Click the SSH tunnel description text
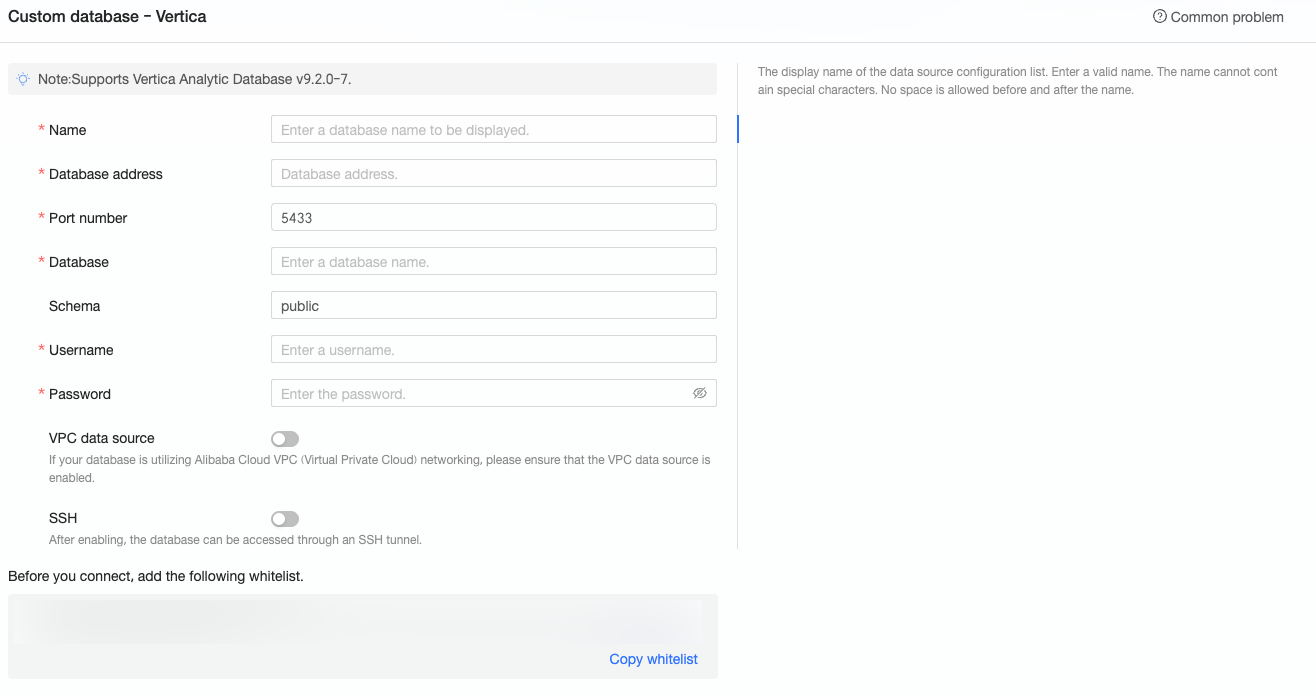This screenshot has width=1316, height=696. click(x=235, y=540)
